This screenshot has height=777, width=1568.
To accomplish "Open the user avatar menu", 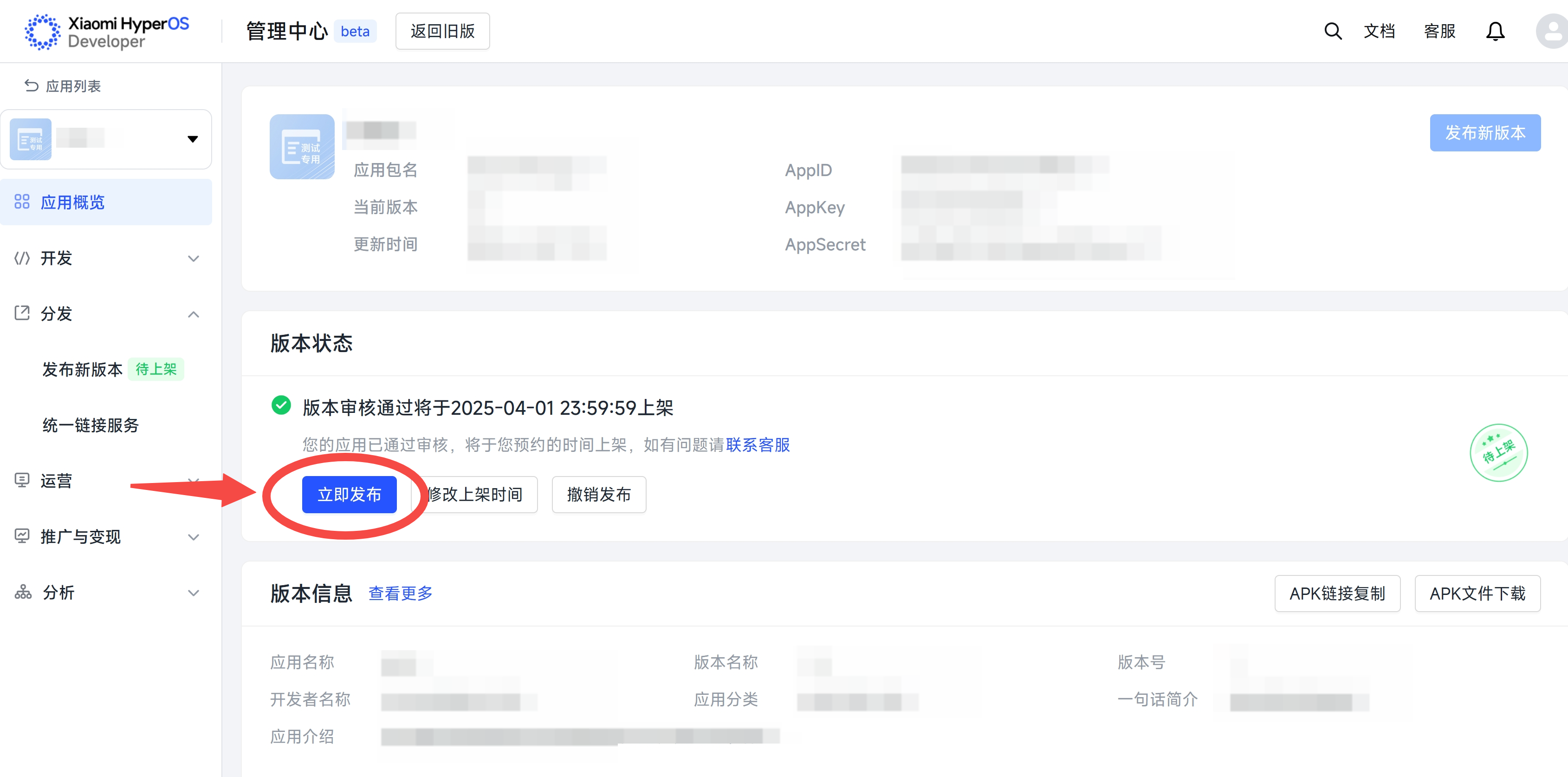I will [1552, 31].
